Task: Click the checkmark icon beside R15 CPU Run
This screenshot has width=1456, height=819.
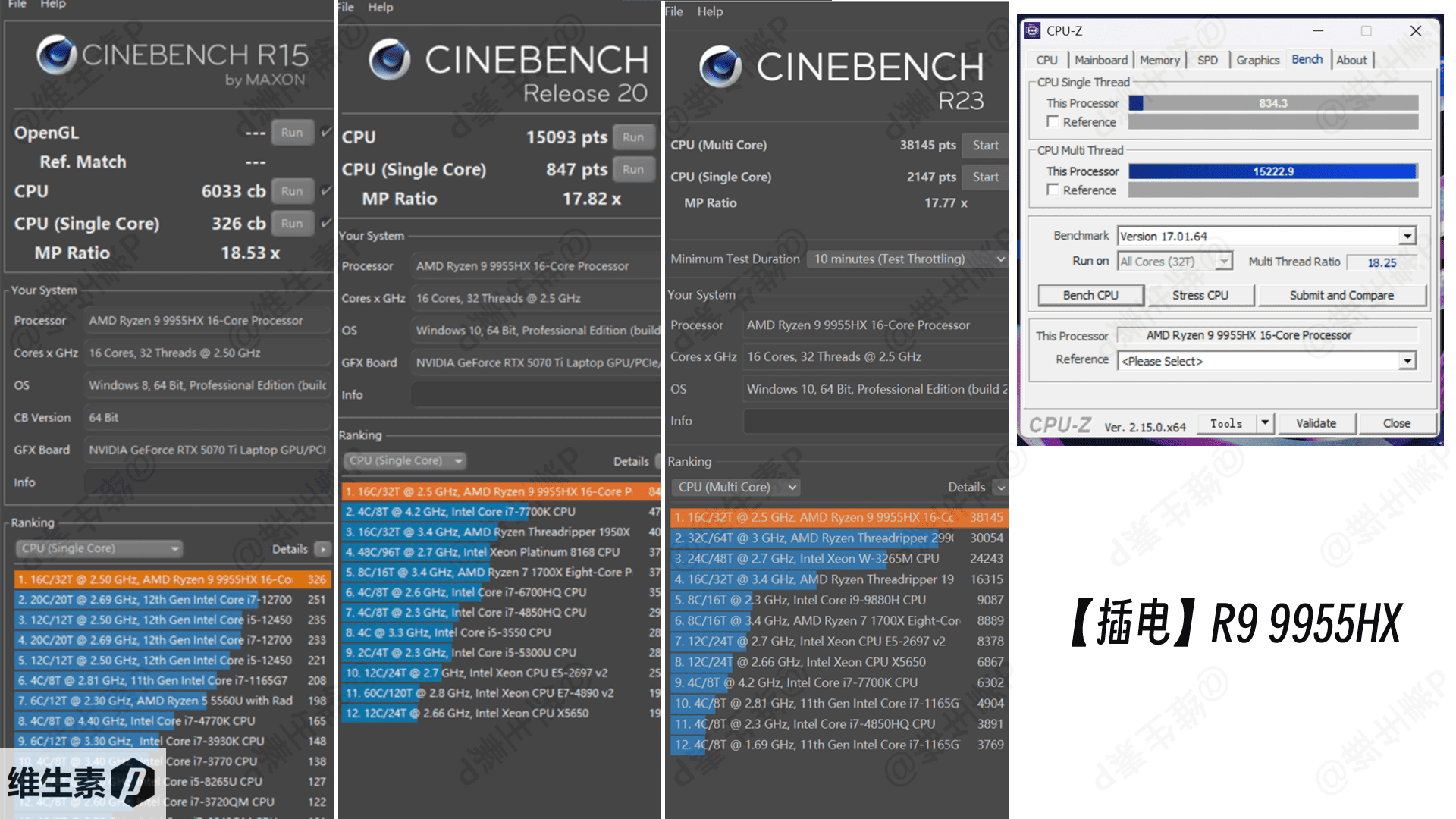Action: (x=326, y=190)
